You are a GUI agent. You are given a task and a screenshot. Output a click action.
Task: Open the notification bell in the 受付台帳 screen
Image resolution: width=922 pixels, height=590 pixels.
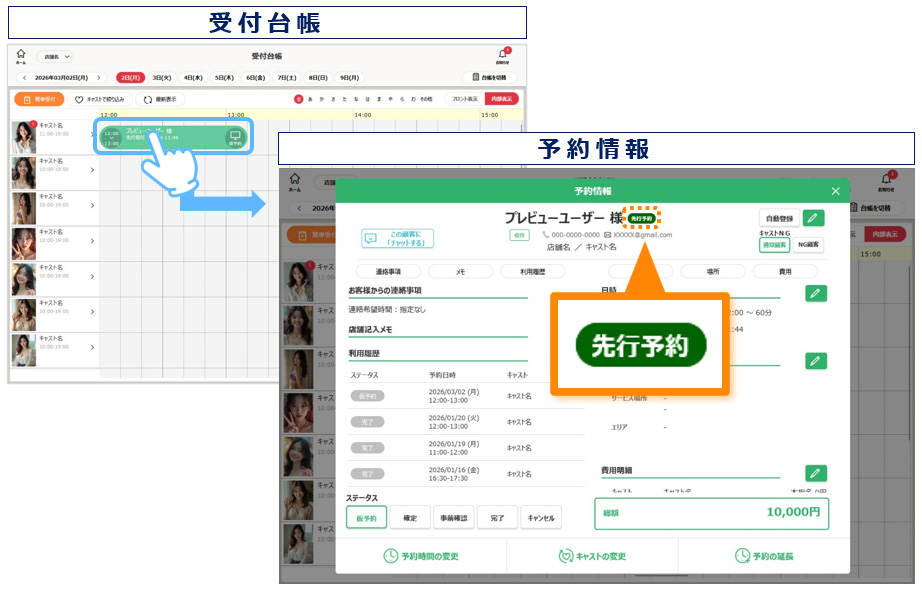tap(503, 56)
